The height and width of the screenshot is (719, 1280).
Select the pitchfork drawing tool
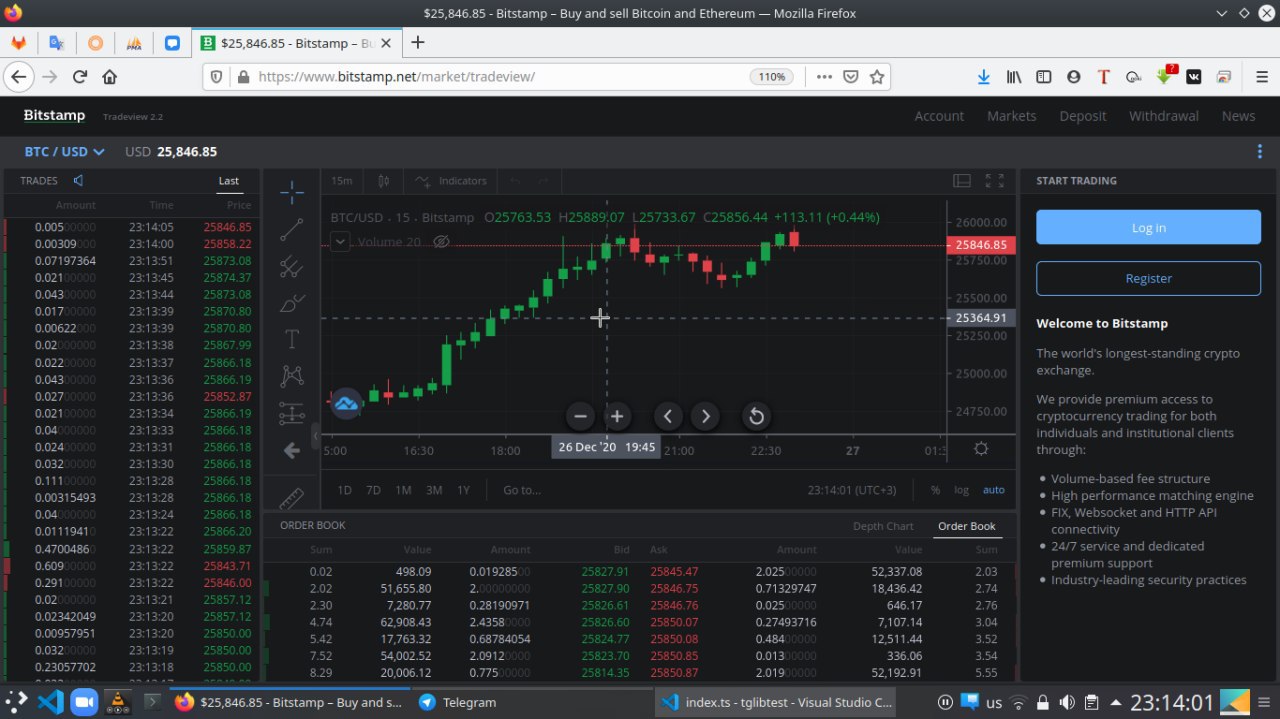coord(292,267)
